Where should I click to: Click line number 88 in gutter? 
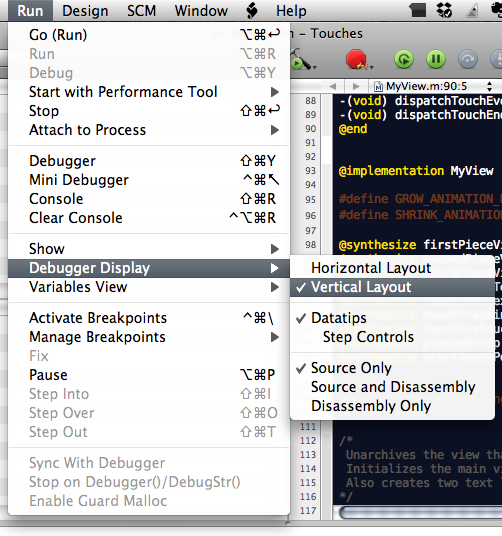(310, 101)
